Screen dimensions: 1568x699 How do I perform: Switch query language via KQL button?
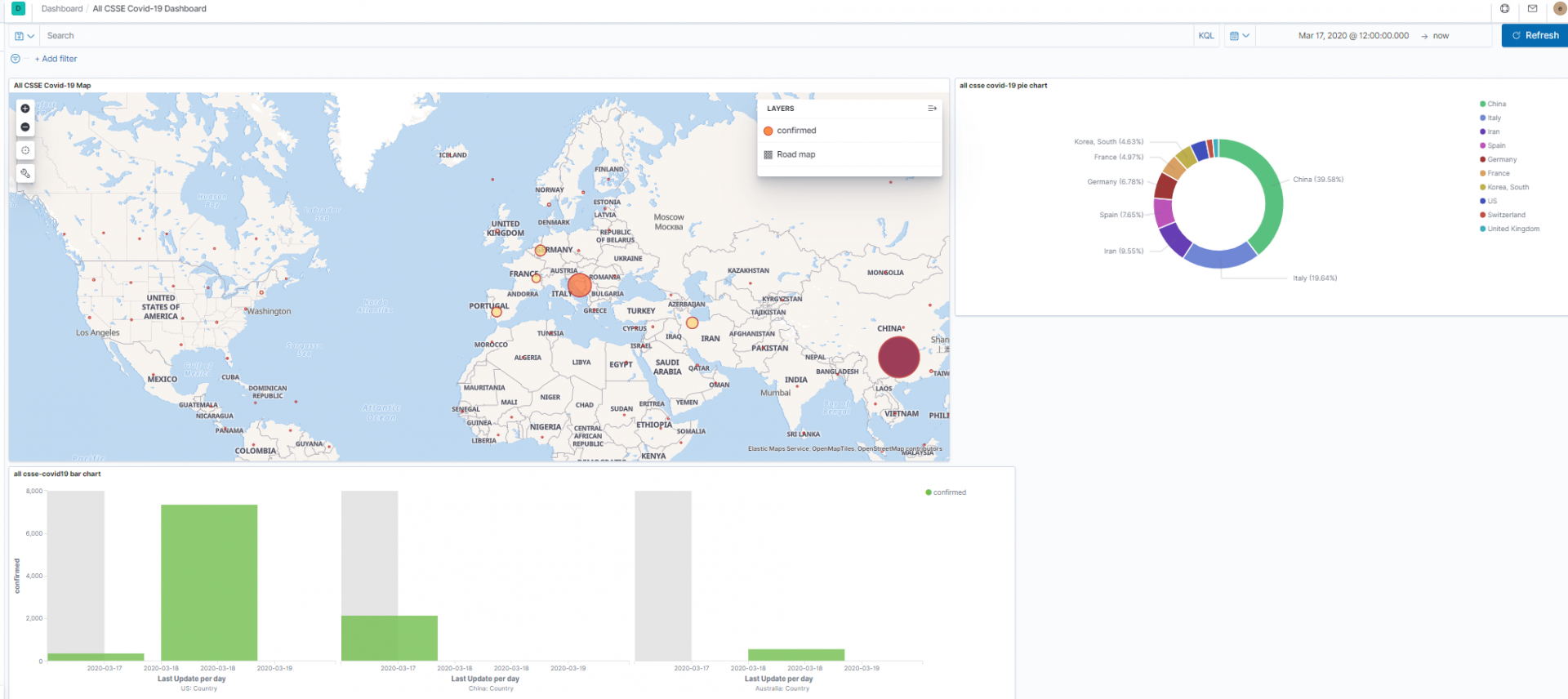(x=1206, y=36)
